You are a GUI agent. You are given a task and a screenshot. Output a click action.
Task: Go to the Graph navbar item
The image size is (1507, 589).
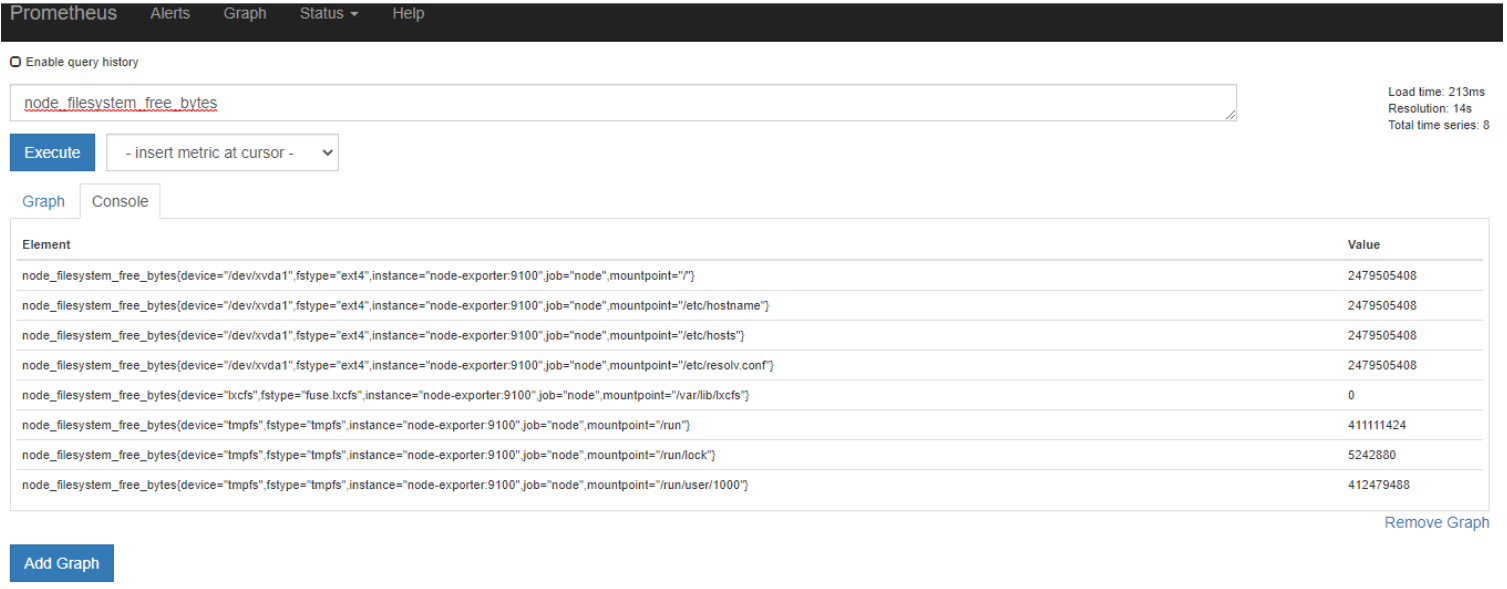245,14
